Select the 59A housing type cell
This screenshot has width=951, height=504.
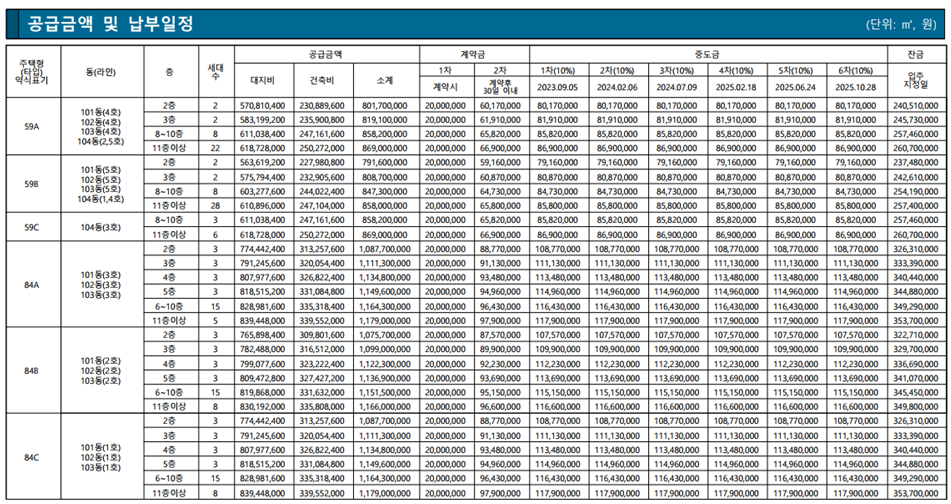tap(32, 127)
